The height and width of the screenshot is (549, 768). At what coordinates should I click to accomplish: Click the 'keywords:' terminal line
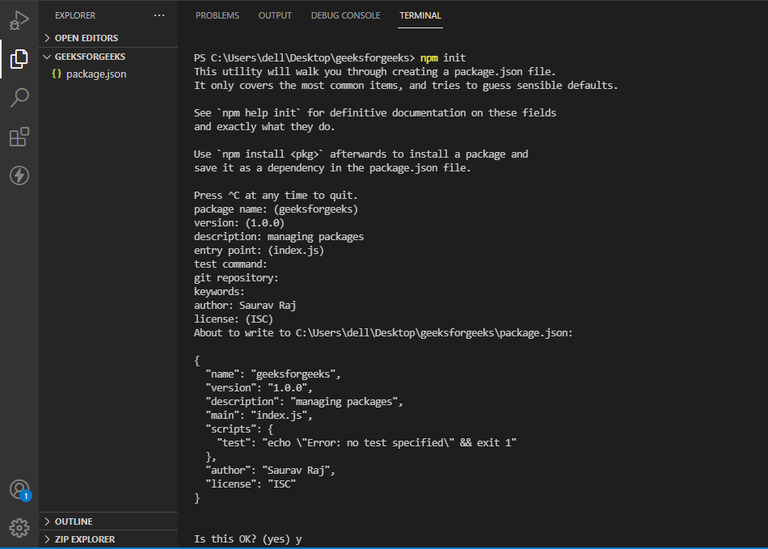(x=219, y=291)
